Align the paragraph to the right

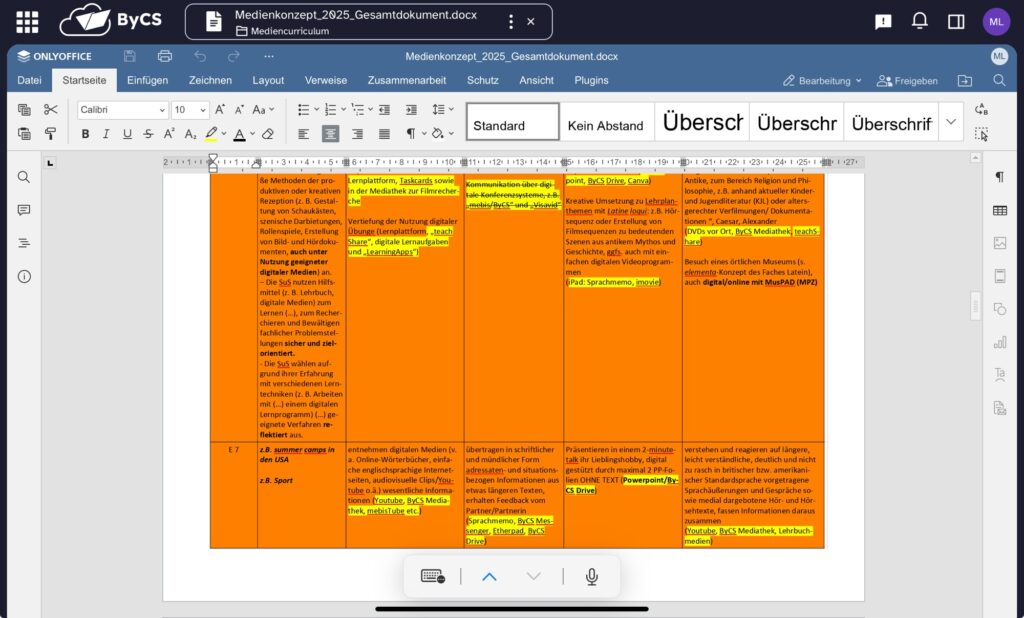[357, 134]
